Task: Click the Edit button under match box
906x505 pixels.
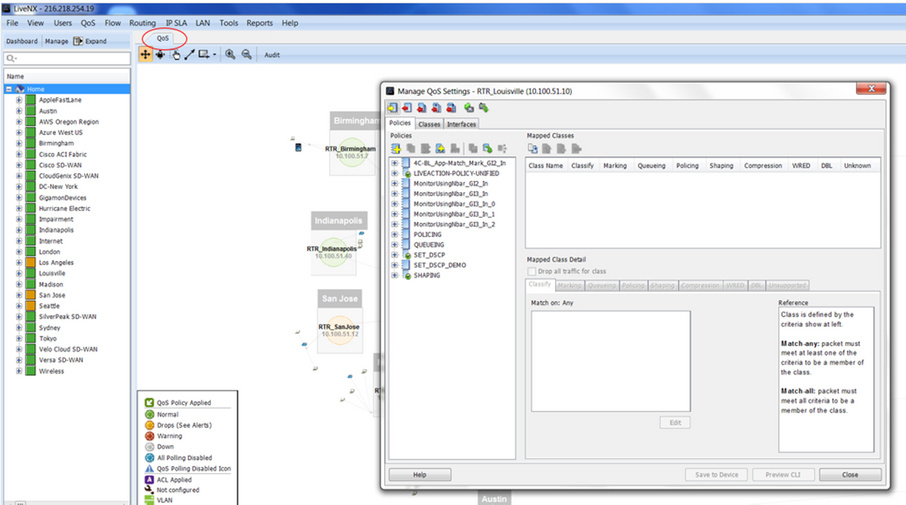Action: (x=675, y=422)
